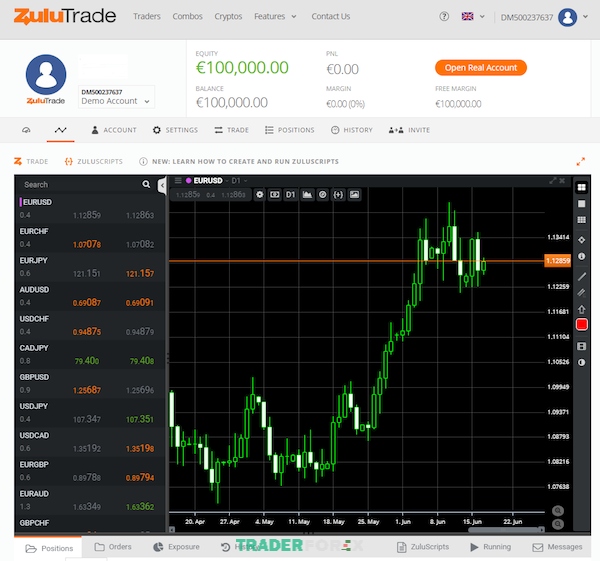The height and width of the screenshot is (561, 600).
Task: Open the dashboard gauge tab
Action: point(26,130)
